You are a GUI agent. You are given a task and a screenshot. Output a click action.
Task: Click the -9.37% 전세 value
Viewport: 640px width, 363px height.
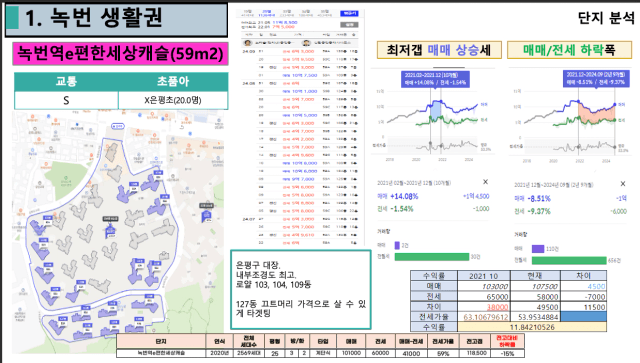click(x=539, y=211)
